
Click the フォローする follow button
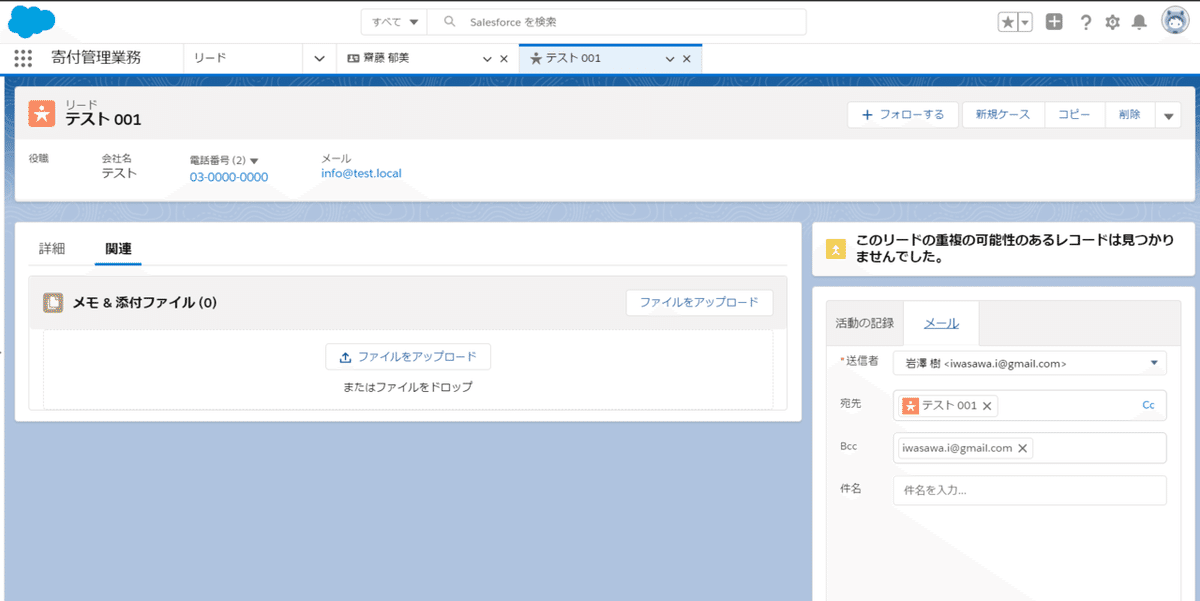(x=902, y=114)
